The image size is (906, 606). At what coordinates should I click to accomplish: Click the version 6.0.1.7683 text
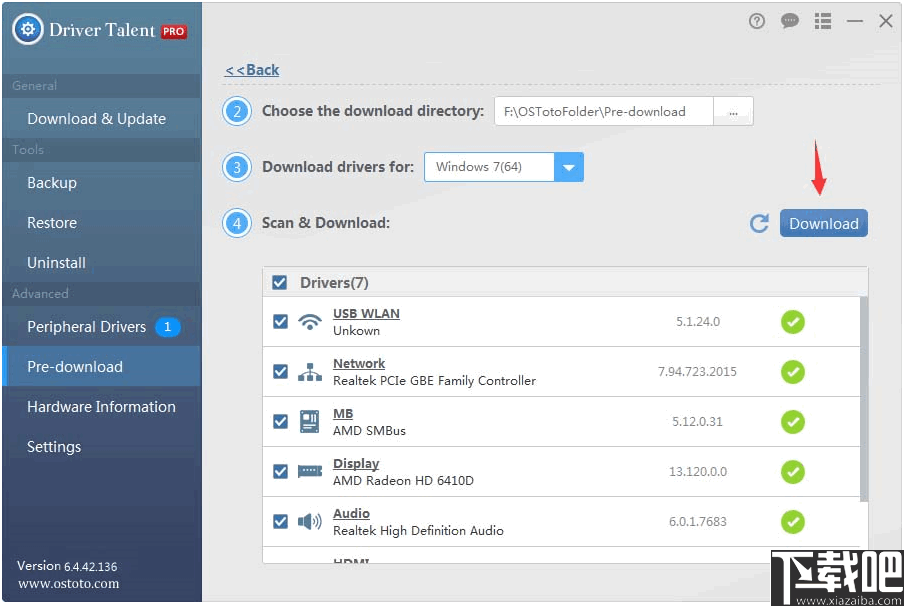(697, 522)
